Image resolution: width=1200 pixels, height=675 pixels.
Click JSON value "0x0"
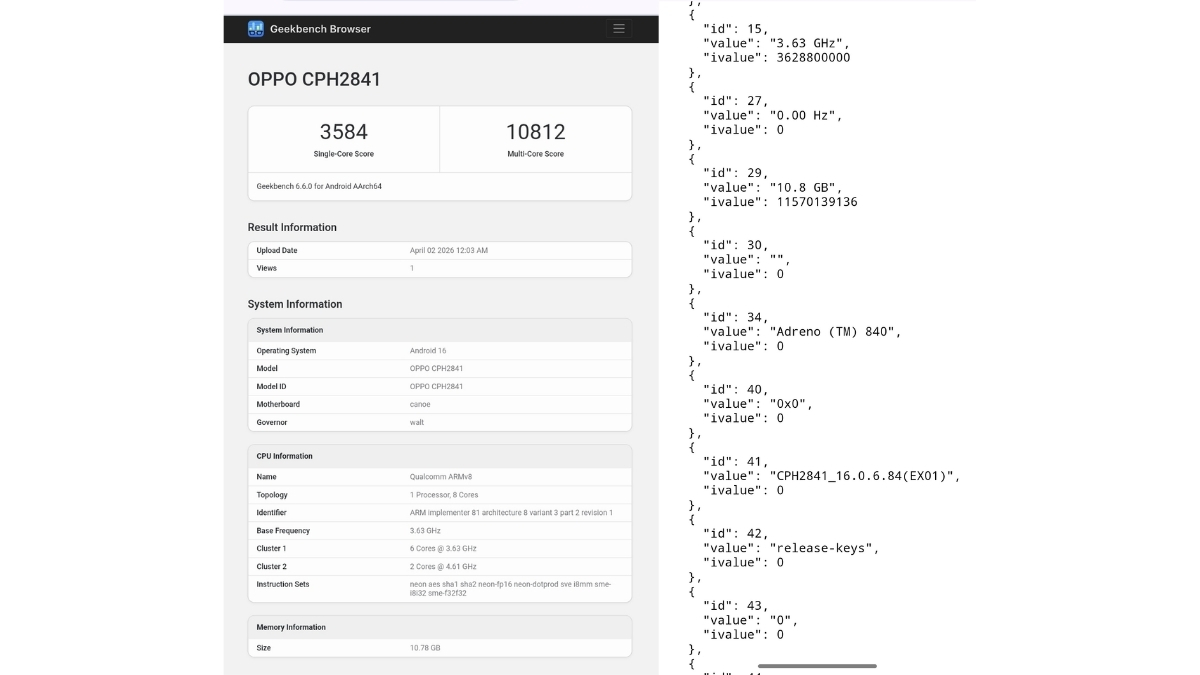point(790,404)
